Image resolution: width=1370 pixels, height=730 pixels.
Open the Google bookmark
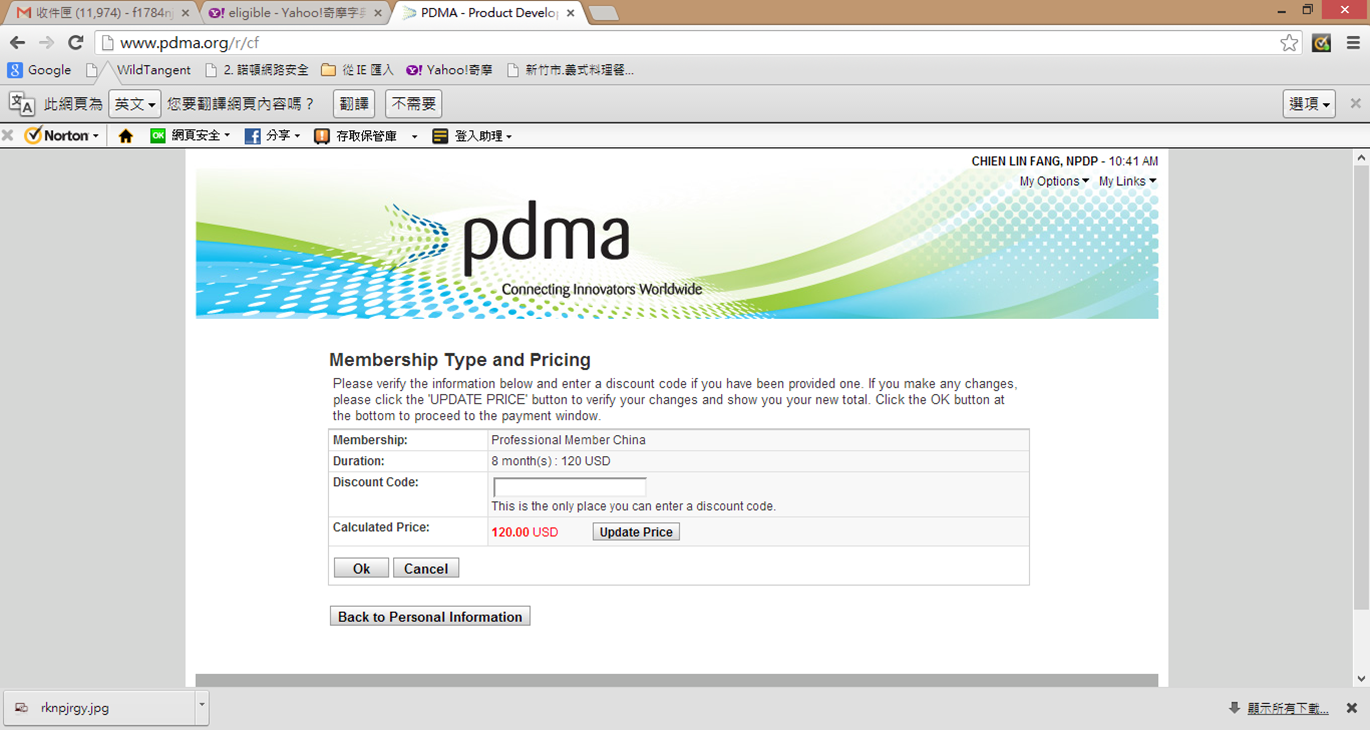click(x=39, y=70)
